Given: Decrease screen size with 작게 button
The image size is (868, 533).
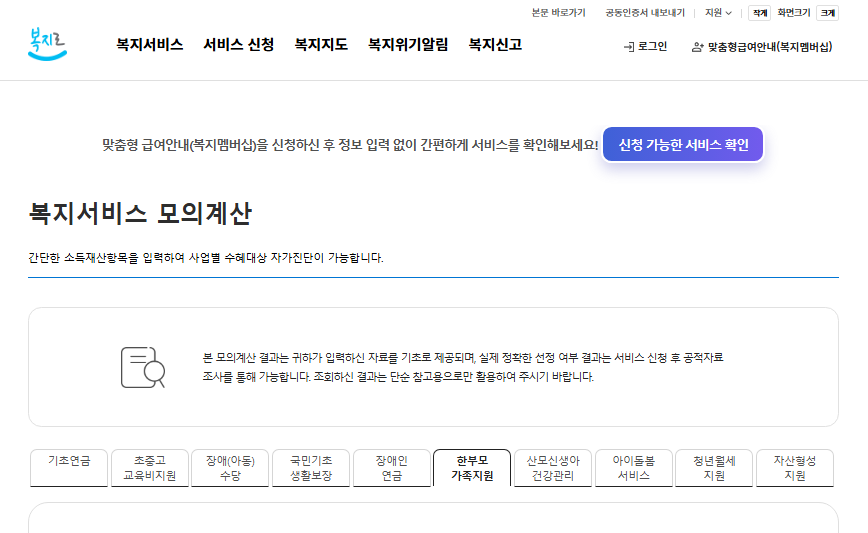Looking at the screenshot, I should (760, 13).
